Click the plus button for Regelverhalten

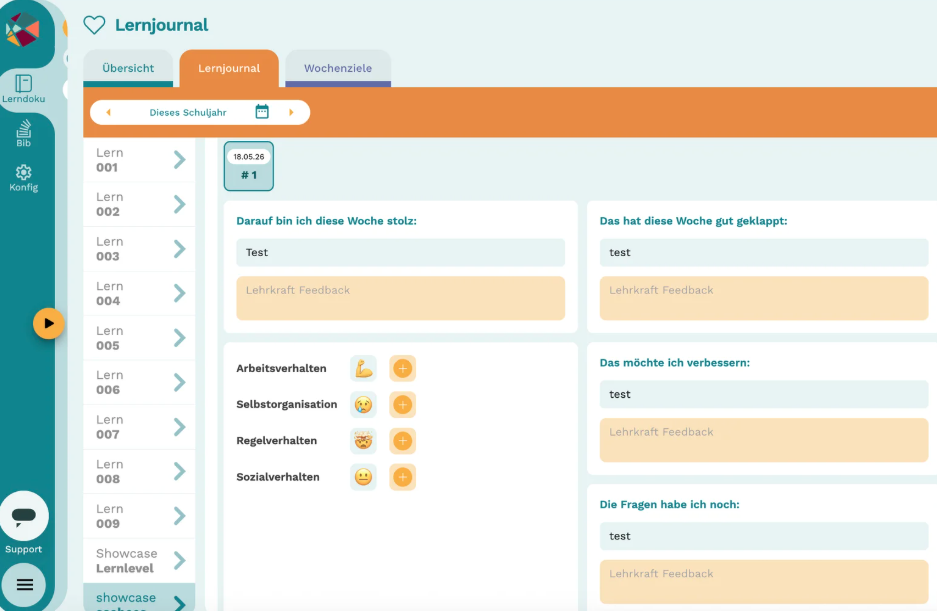click(403, 441)
